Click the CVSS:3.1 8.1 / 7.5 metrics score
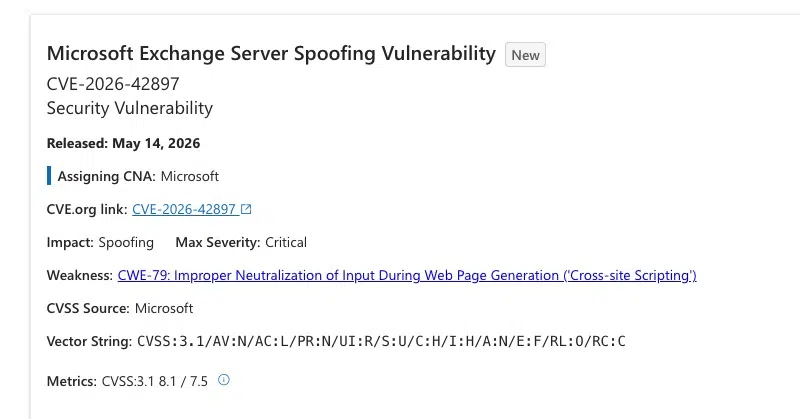The height and width of the screenshot is (419, 800). coord(155,381)
